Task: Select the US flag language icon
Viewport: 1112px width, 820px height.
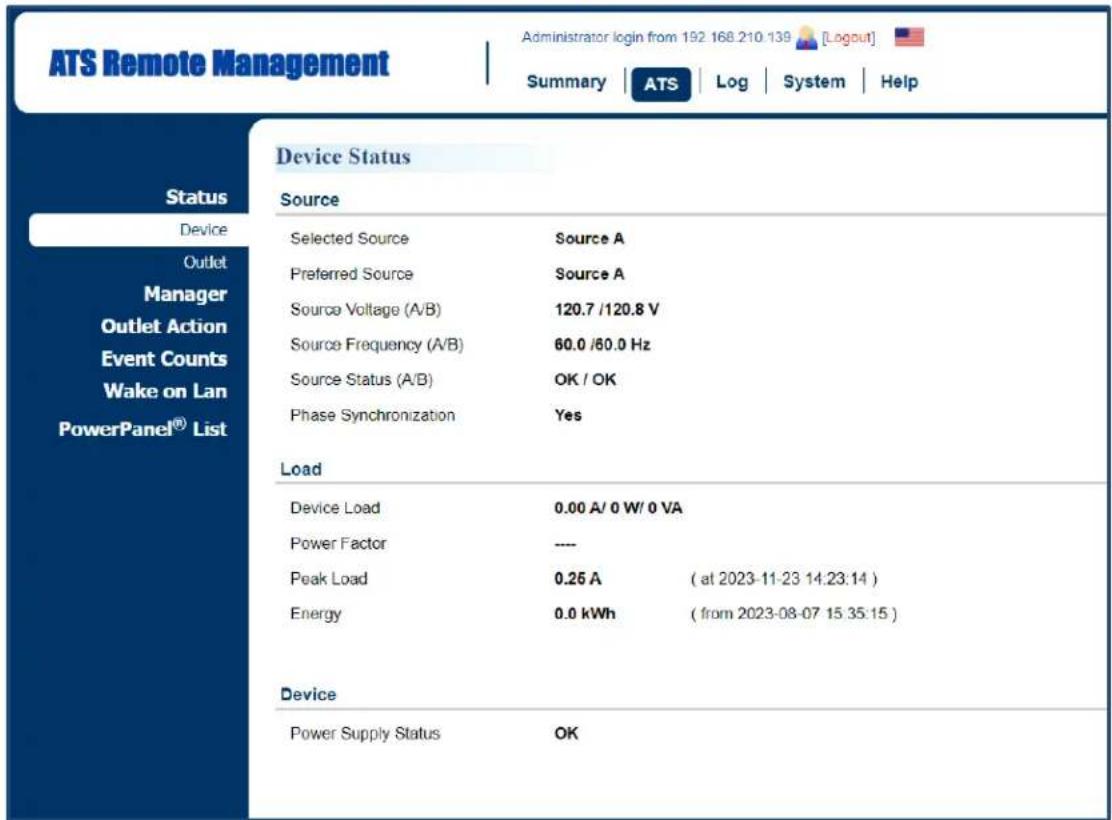Action: (x=909, y=36)
